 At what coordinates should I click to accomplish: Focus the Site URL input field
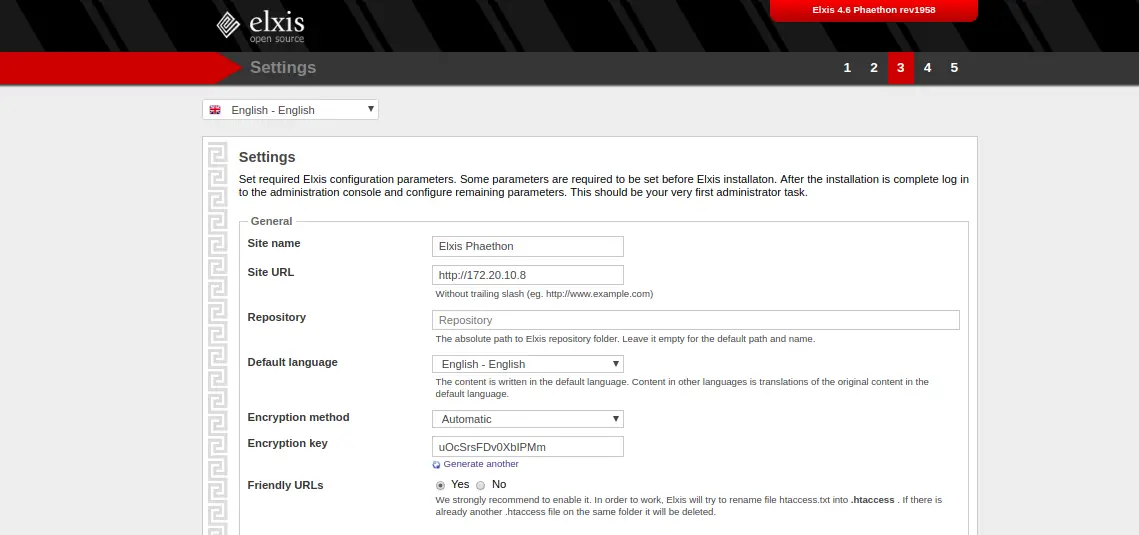click(527, 275)
